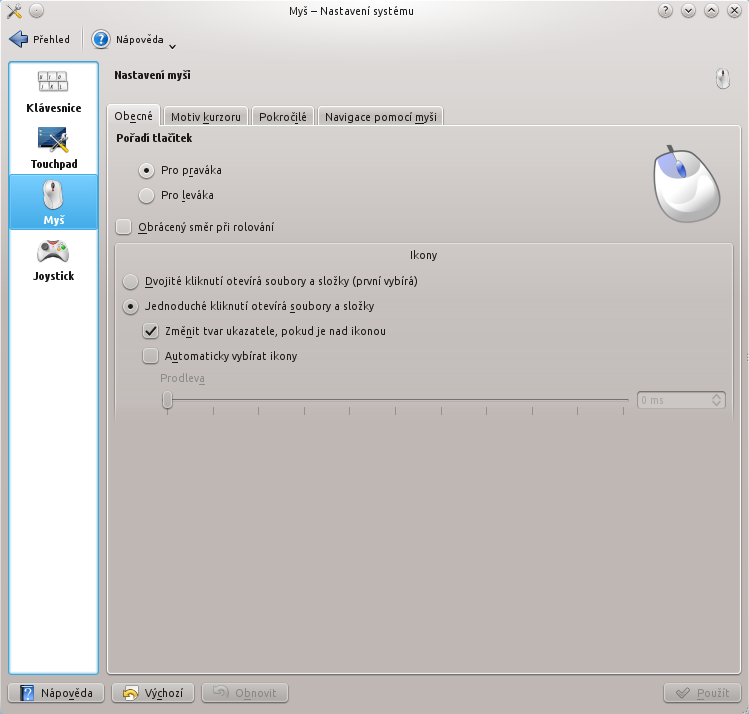Image resolution: width=749 pixels, height=714 pixels.
Task: Open the Joystick settings module
Action: click(x=54, y=260)
